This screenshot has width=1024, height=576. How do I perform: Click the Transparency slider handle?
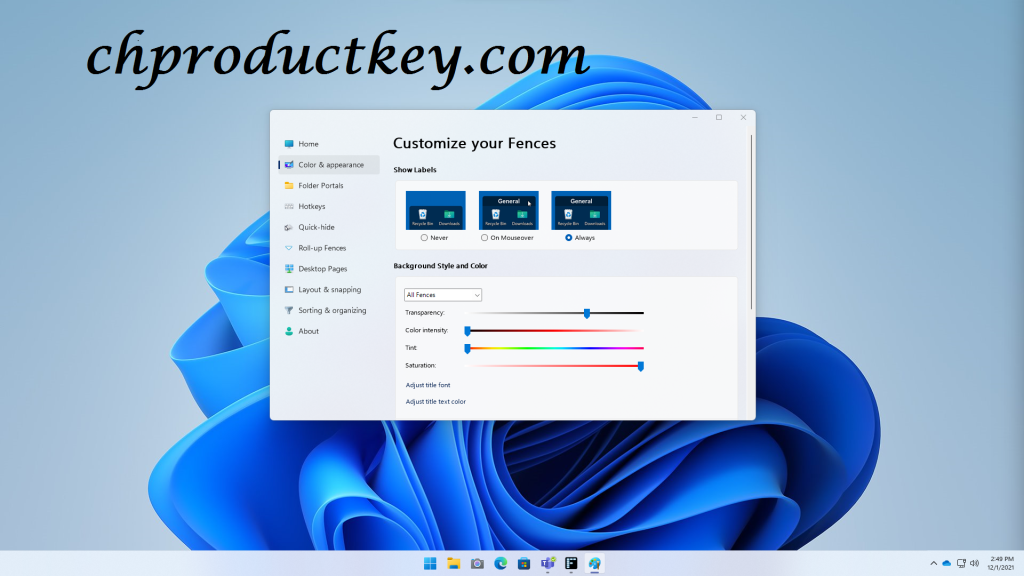tap(587, 313)
